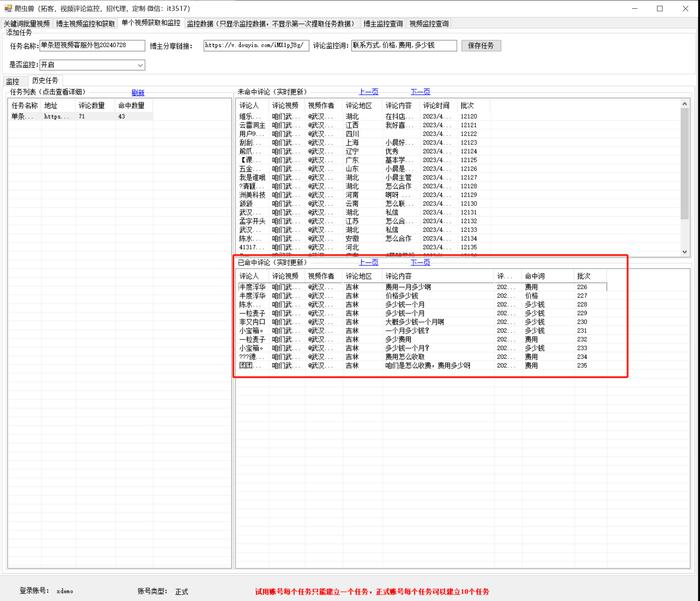Click 下一页 link for 未命中评论 list

coord(420,92)
